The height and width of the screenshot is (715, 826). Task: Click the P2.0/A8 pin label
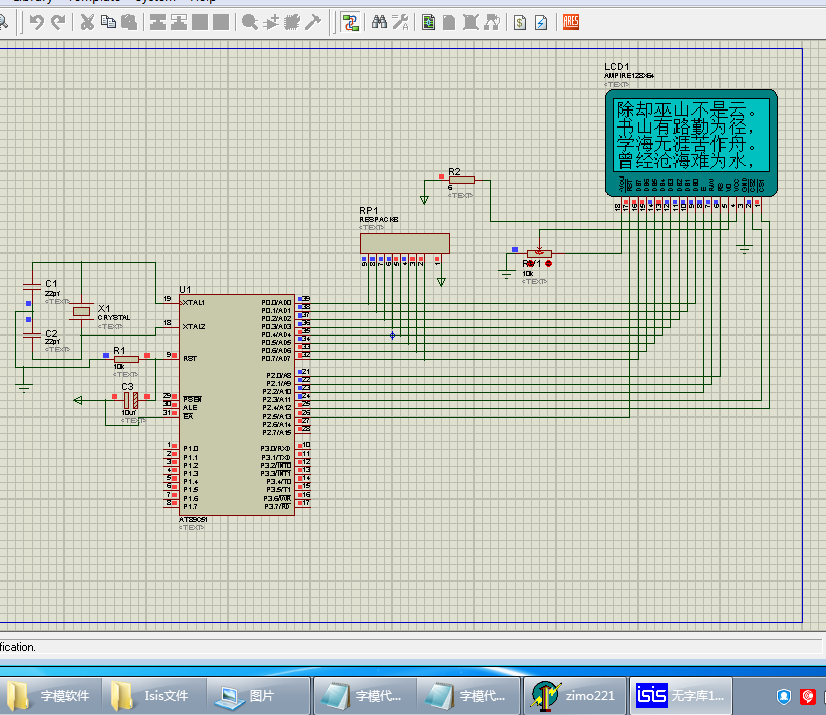click(x=279, y=376)
